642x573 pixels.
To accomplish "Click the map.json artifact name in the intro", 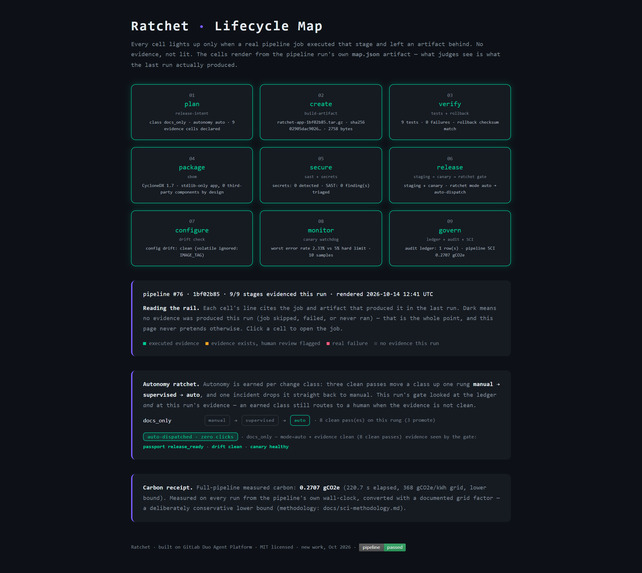I will tap(365, 54).
